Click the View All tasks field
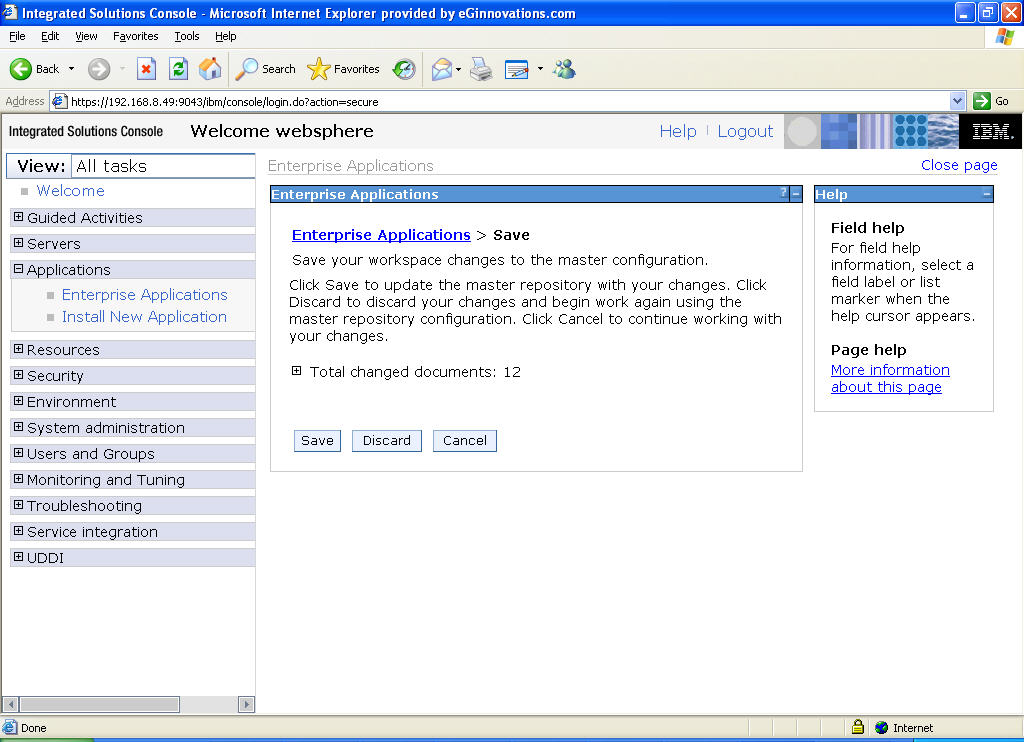The width and height of the screenshot is (1024, 742). point(163,166)
